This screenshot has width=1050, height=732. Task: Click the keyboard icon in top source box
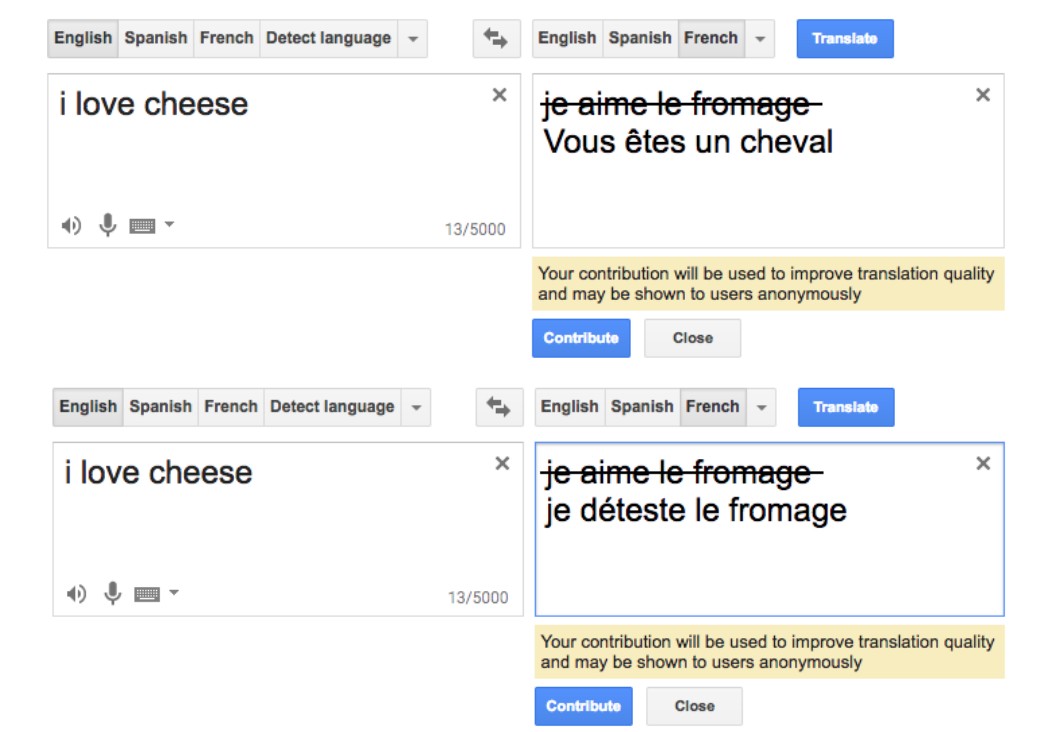143,226
